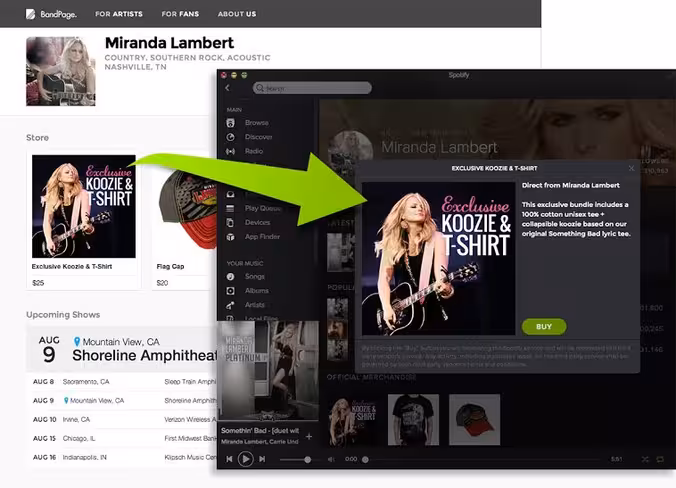Close the Exclusive Koozie & T-Shirt dialog
676x488 pixels.
632,168
